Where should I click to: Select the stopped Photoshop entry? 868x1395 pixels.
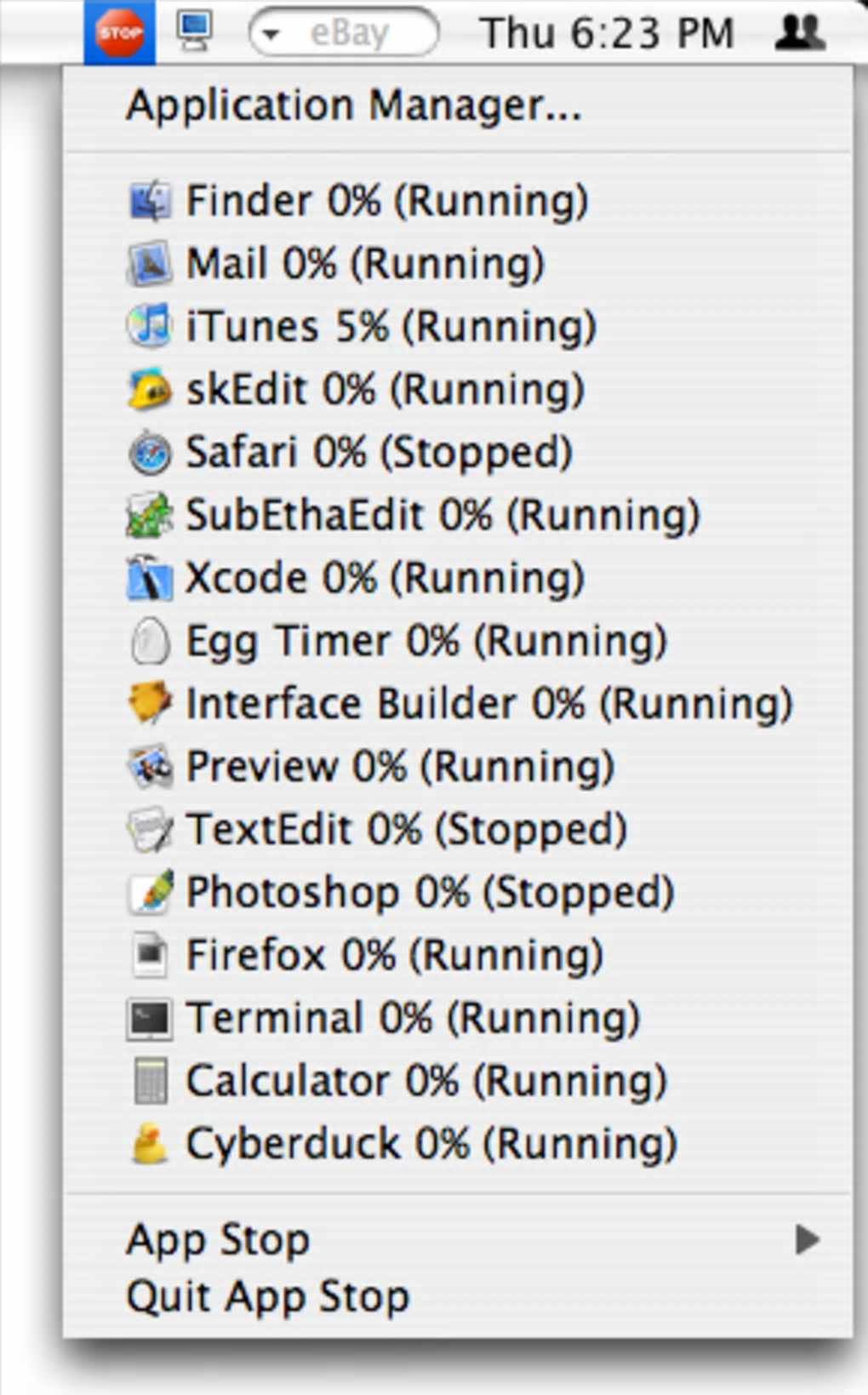(x=430, y=893)
